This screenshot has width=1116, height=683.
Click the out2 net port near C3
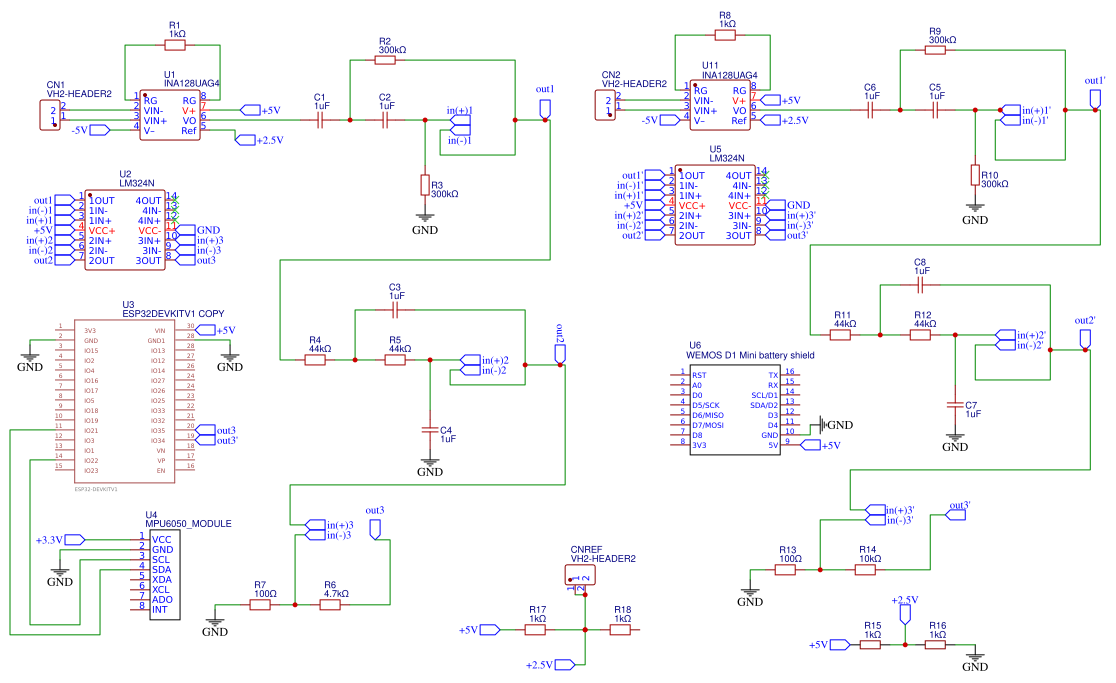(560, 354)
